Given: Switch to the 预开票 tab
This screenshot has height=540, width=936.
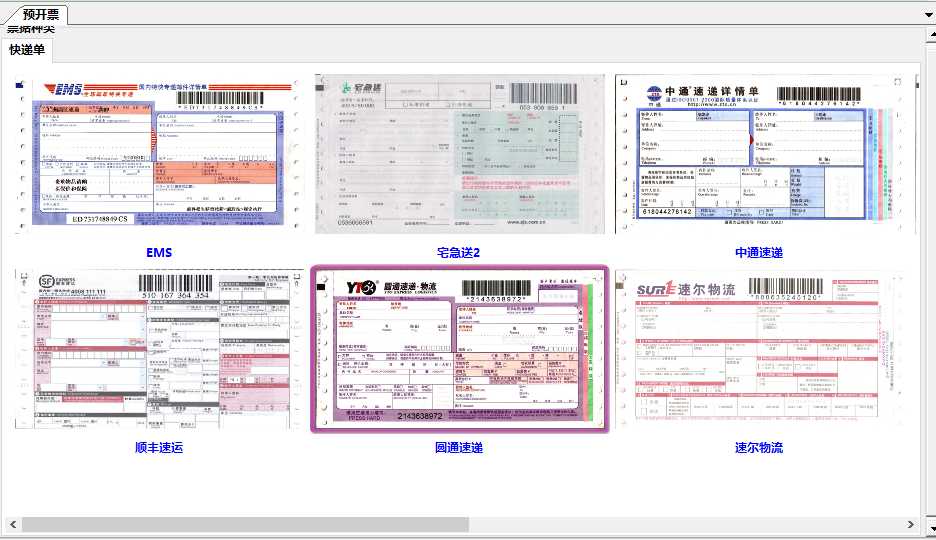Looking at the screenshot, I should [x=41, y=14].
